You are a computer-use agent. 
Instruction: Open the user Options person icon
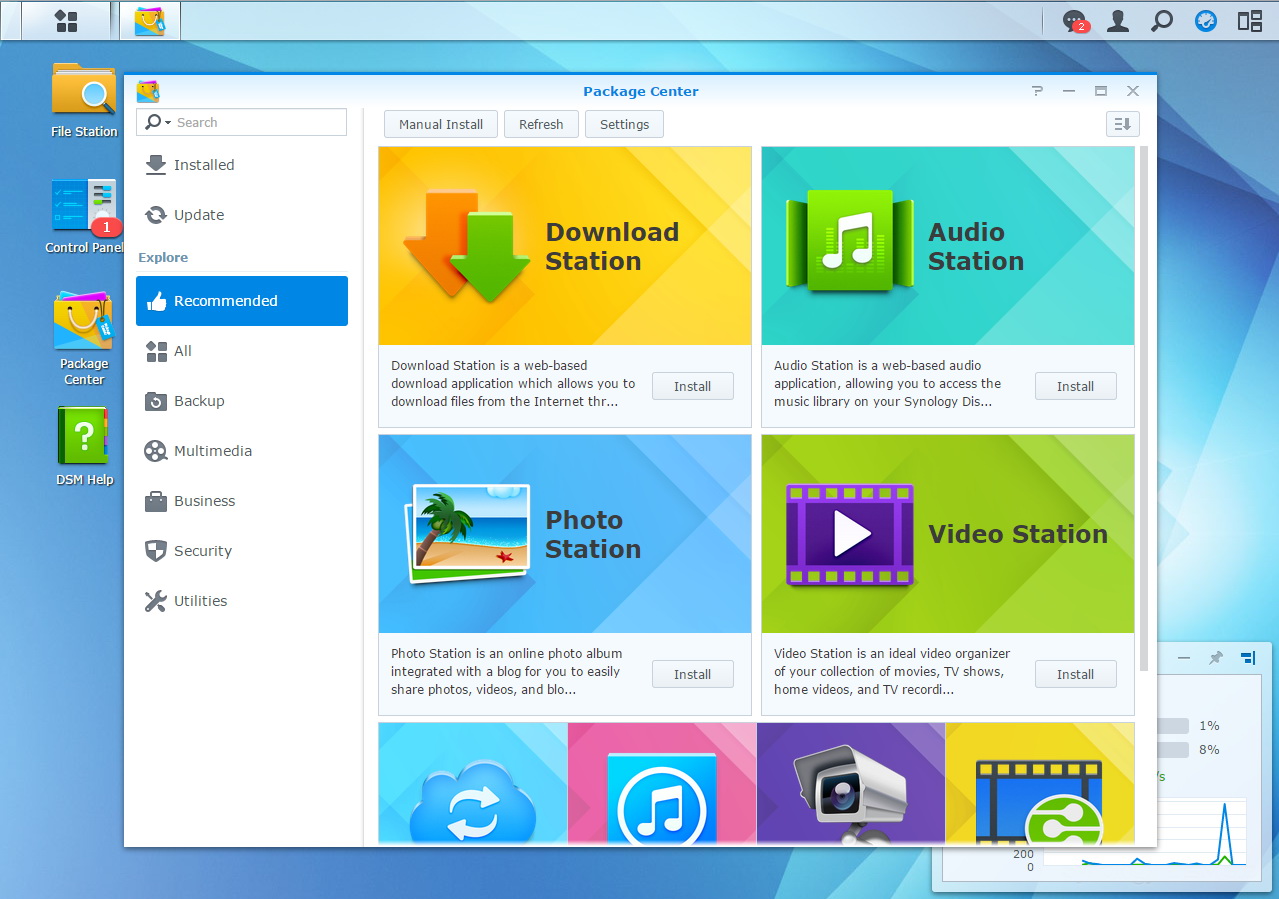[x=1118, y=21]
